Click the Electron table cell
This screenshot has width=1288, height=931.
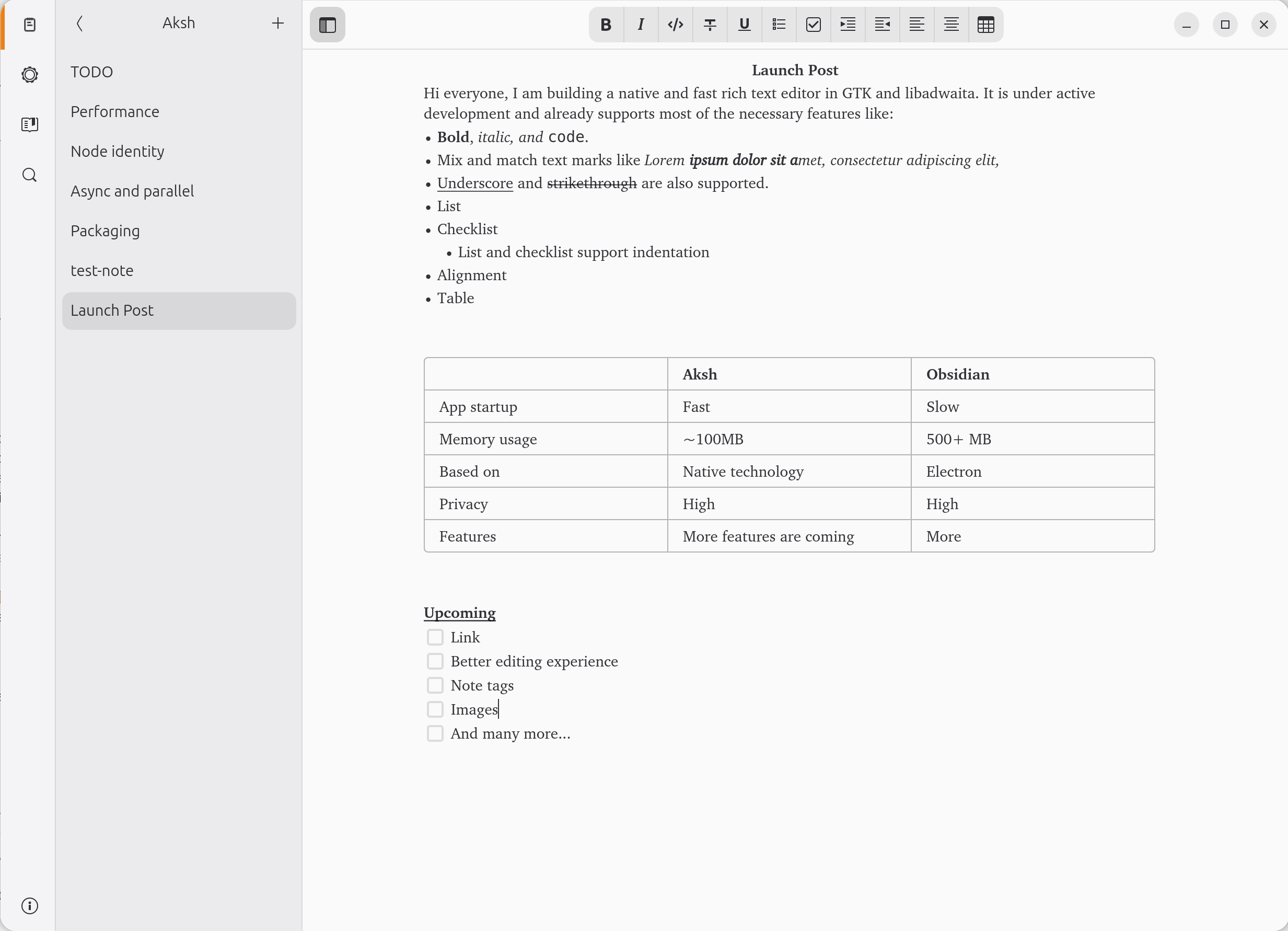tap(1032, 472)
